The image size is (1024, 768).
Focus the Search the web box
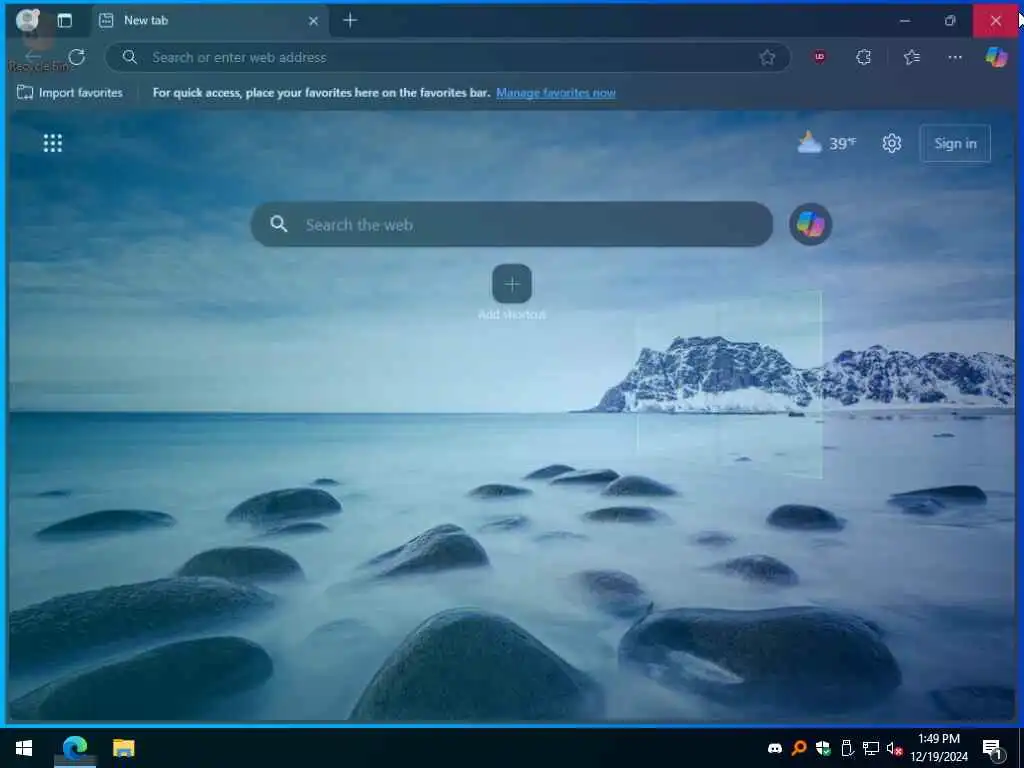click(x=511, y=225)
